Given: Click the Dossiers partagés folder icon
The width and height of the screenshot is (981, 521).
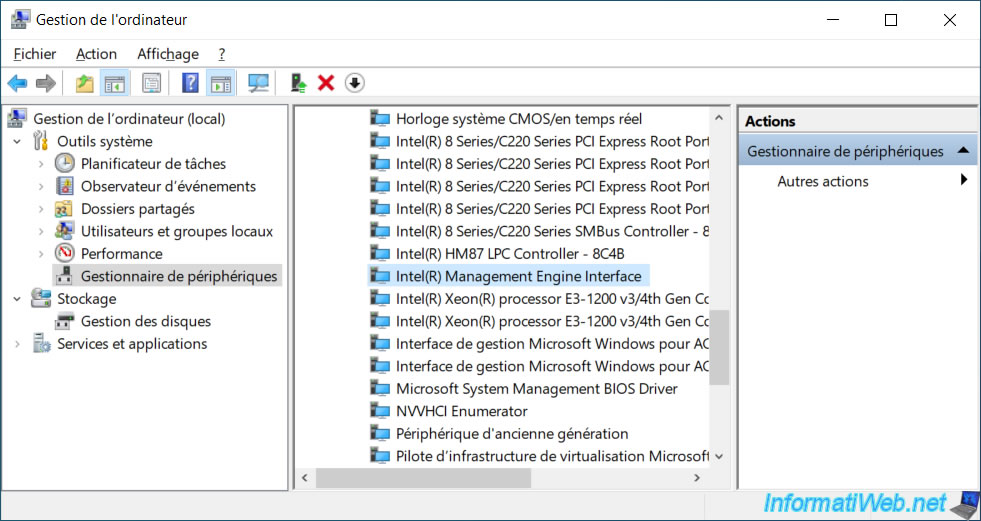Looking at the screenshot, I should pyautogui.click(x=64, y=209).
